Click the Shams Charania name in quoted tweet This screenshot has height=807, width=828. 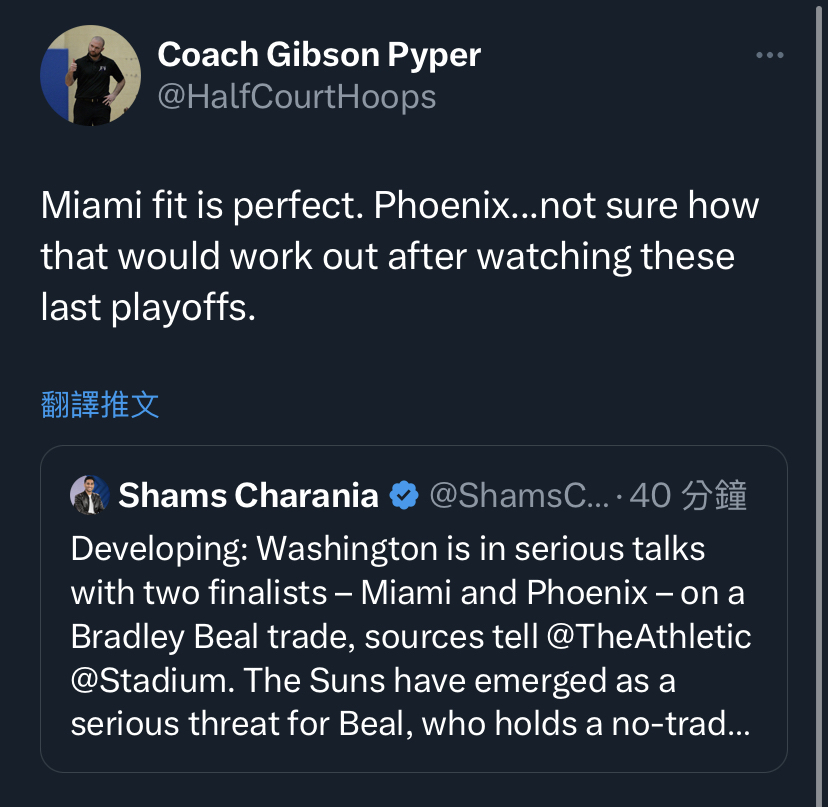(248, 495)
